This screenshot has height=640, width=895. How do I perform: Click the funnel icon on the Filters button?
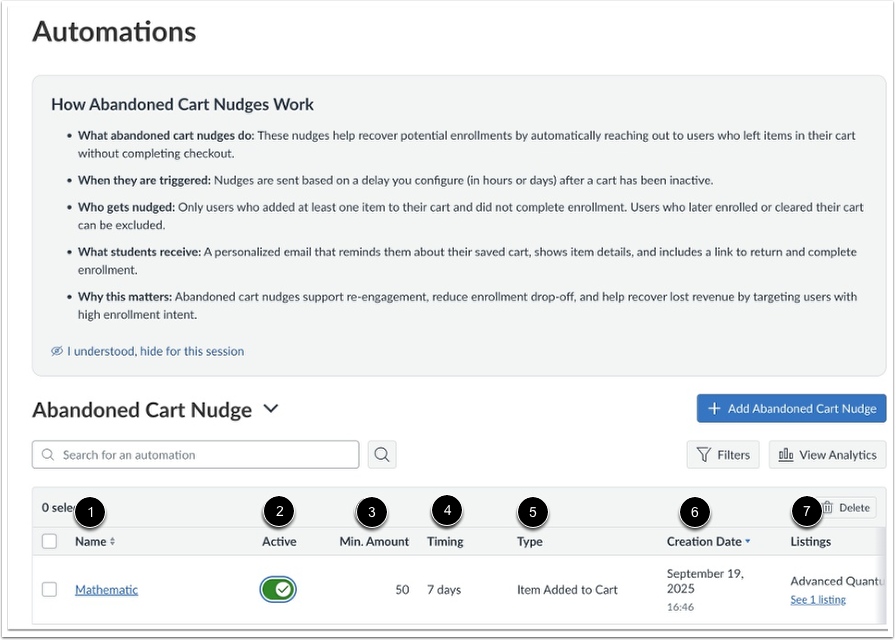coord(703,454)
